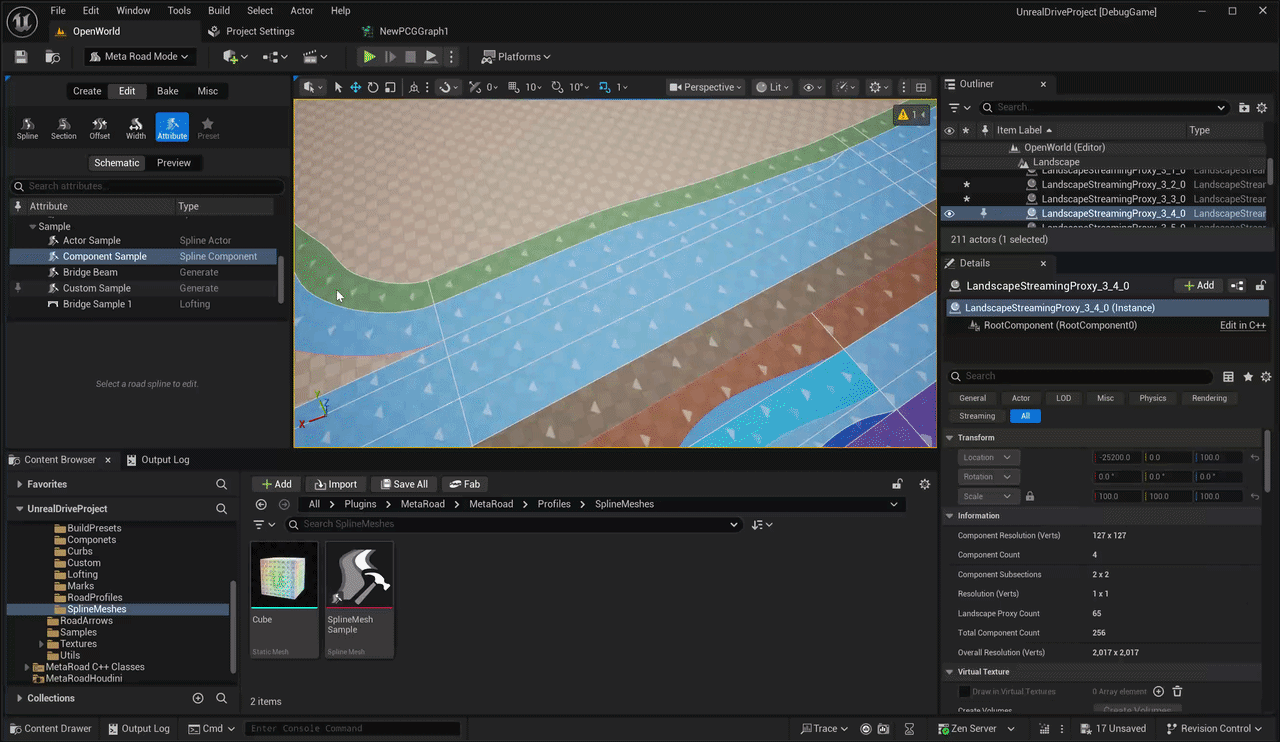
Task: Click the Search attributes field
Action: 148,186
